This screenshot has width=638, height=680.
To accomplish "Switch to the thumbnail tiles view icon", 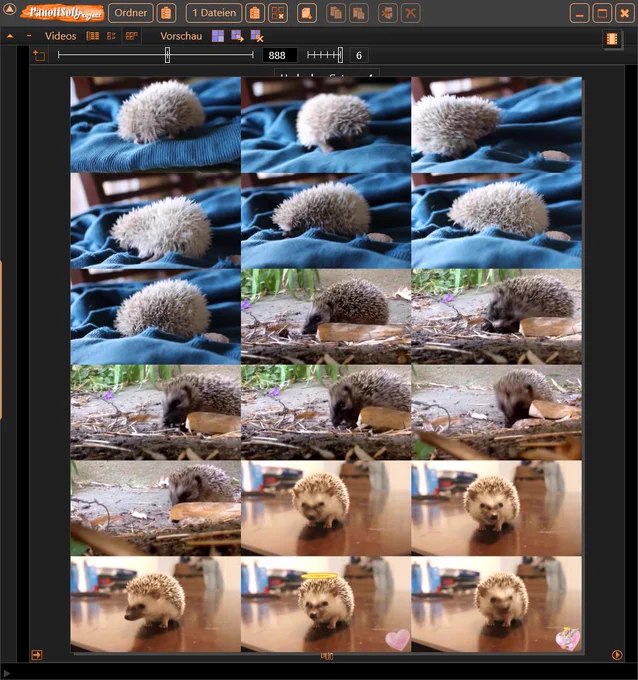I will pos(131,36).
